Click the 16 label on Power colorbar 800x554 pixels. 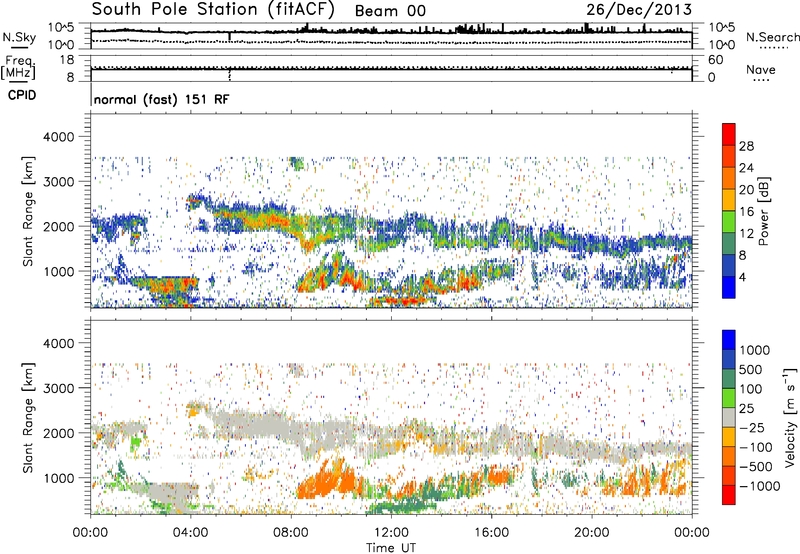(746, 212)
